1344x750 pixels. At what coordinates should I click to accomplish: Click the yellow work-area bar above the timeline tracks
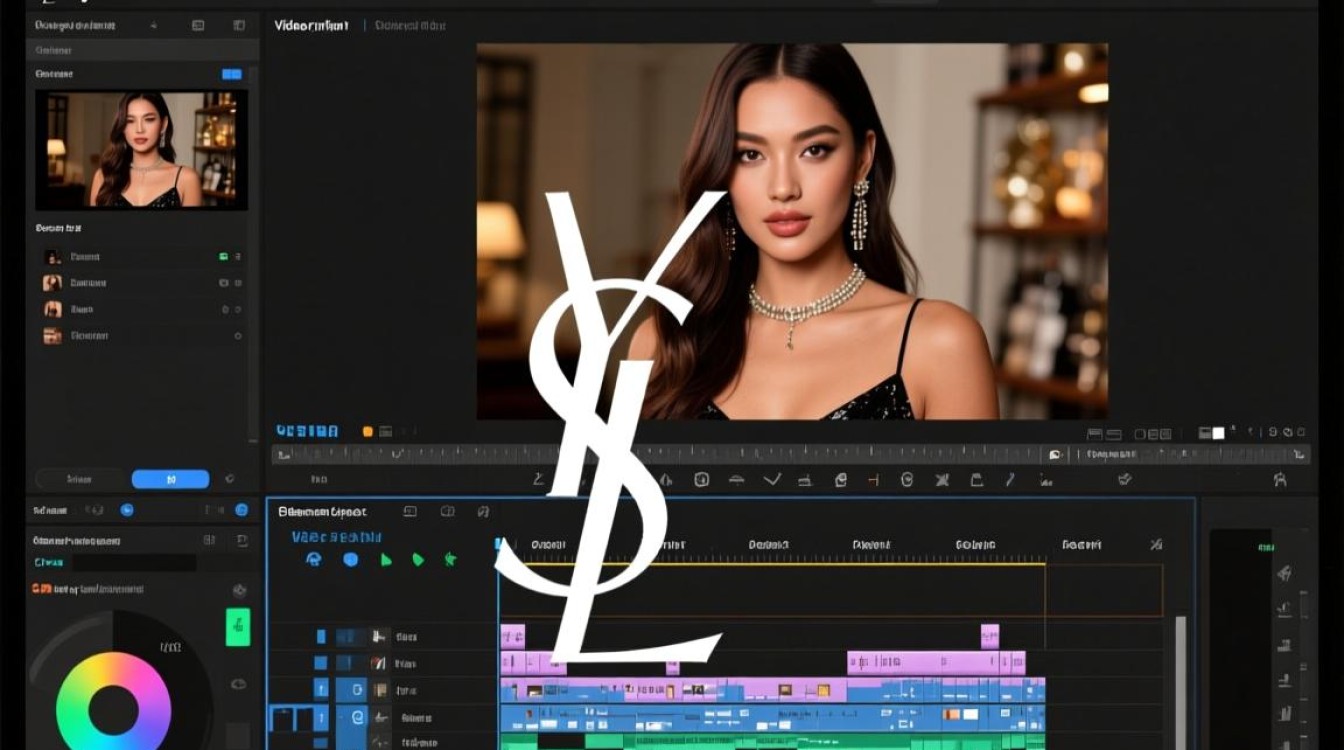[x=772, y=564]
